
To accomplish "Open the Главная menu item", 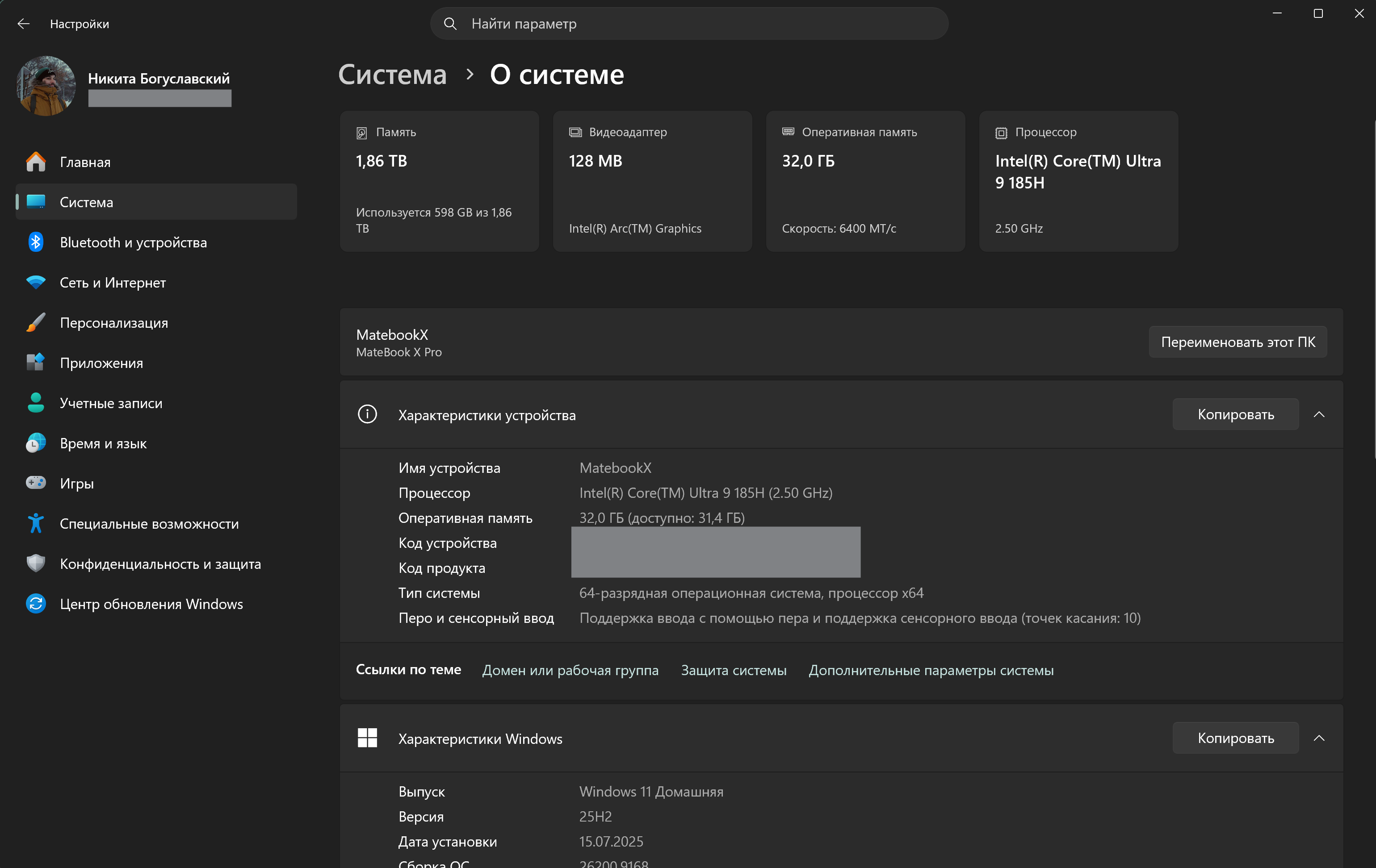I will (156, 162).
